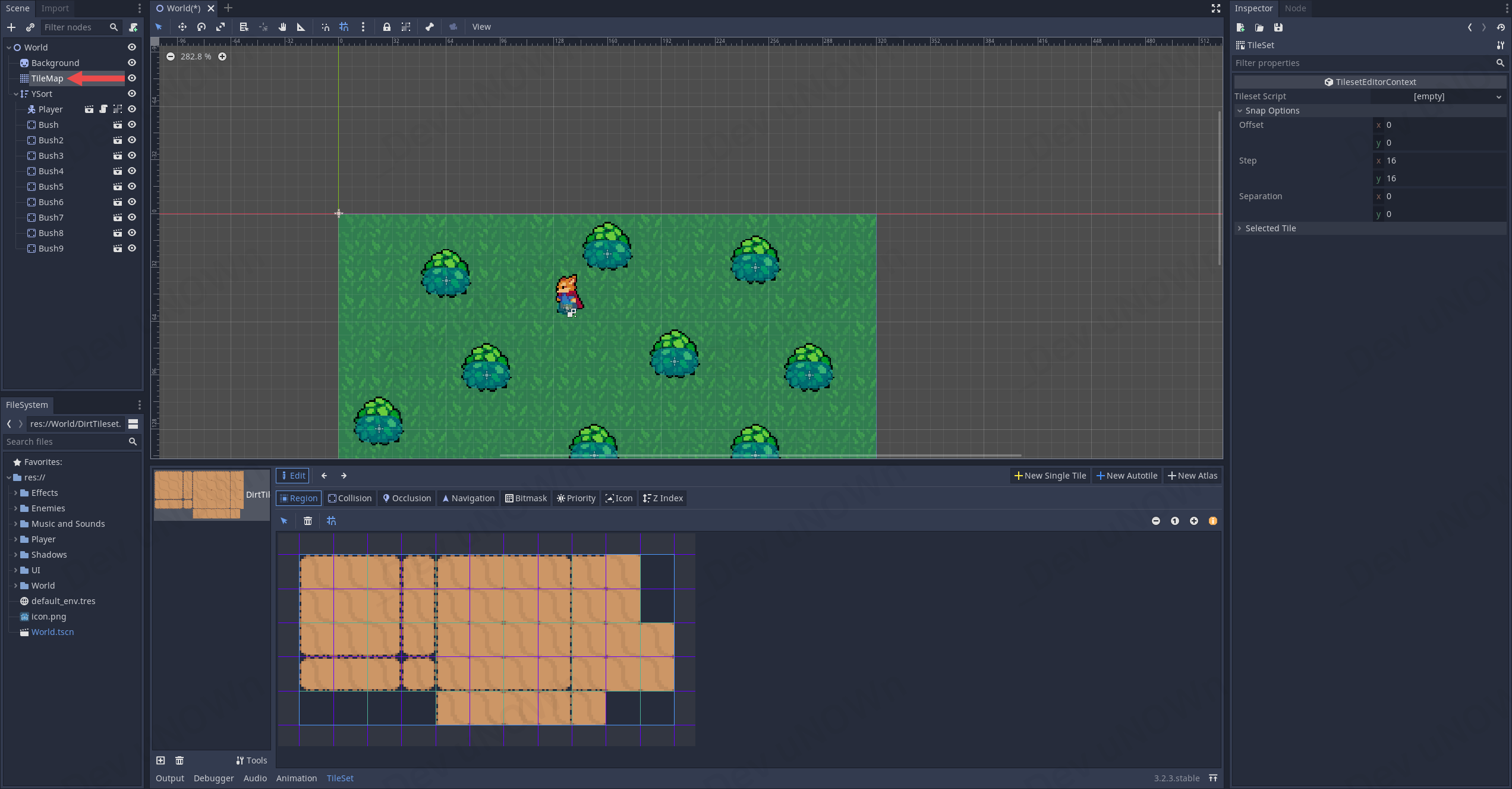Open the Debugger bottom panel

tap(213, 778)
